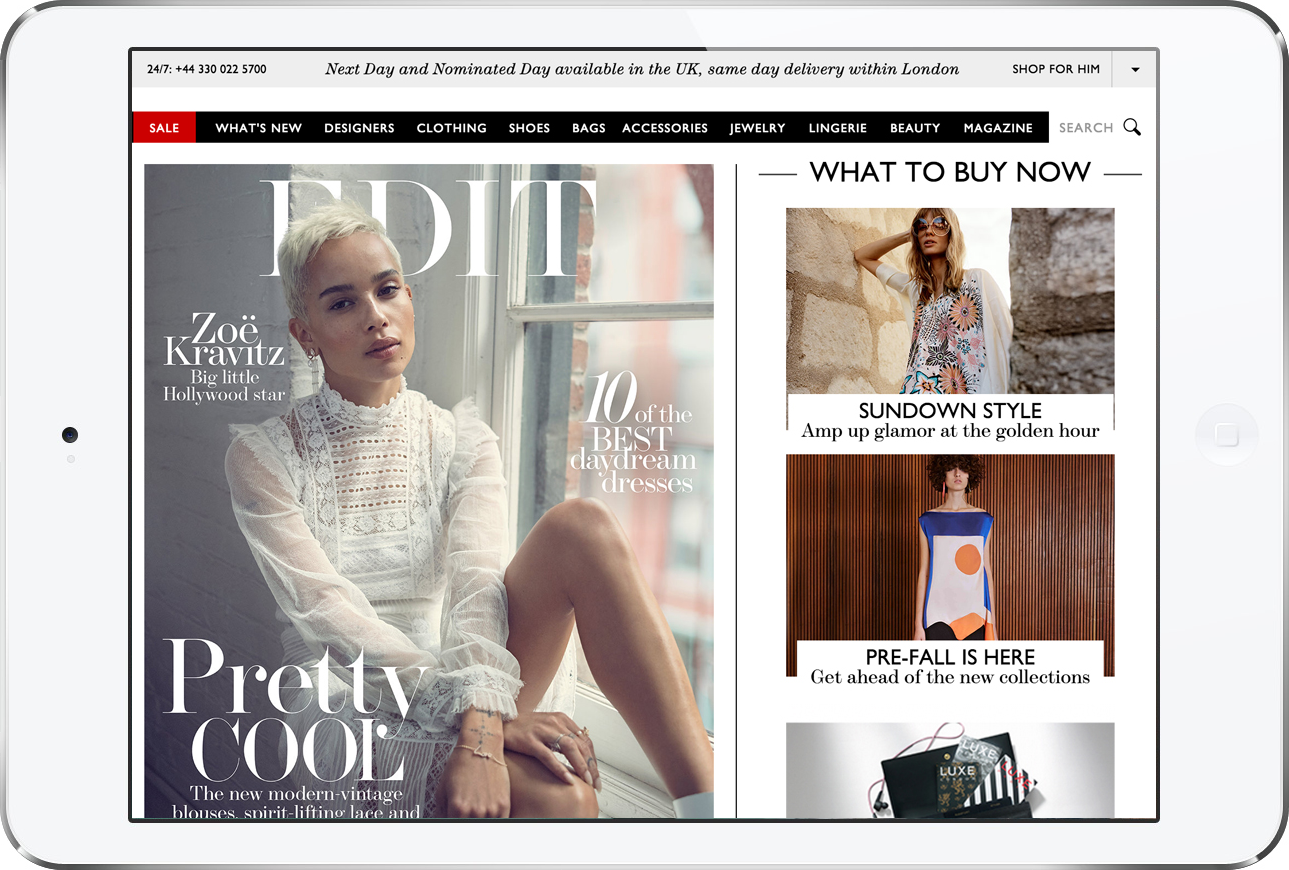Open the Jewelry menu
Viewport: 1289px width, 870px height.
pyautogui.click(x=758, y=128)
